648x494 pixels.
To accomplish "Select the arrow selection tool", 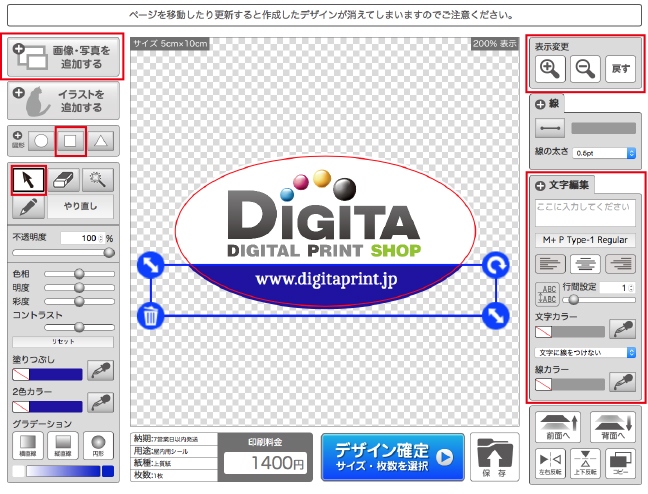I will coord(28,180).
